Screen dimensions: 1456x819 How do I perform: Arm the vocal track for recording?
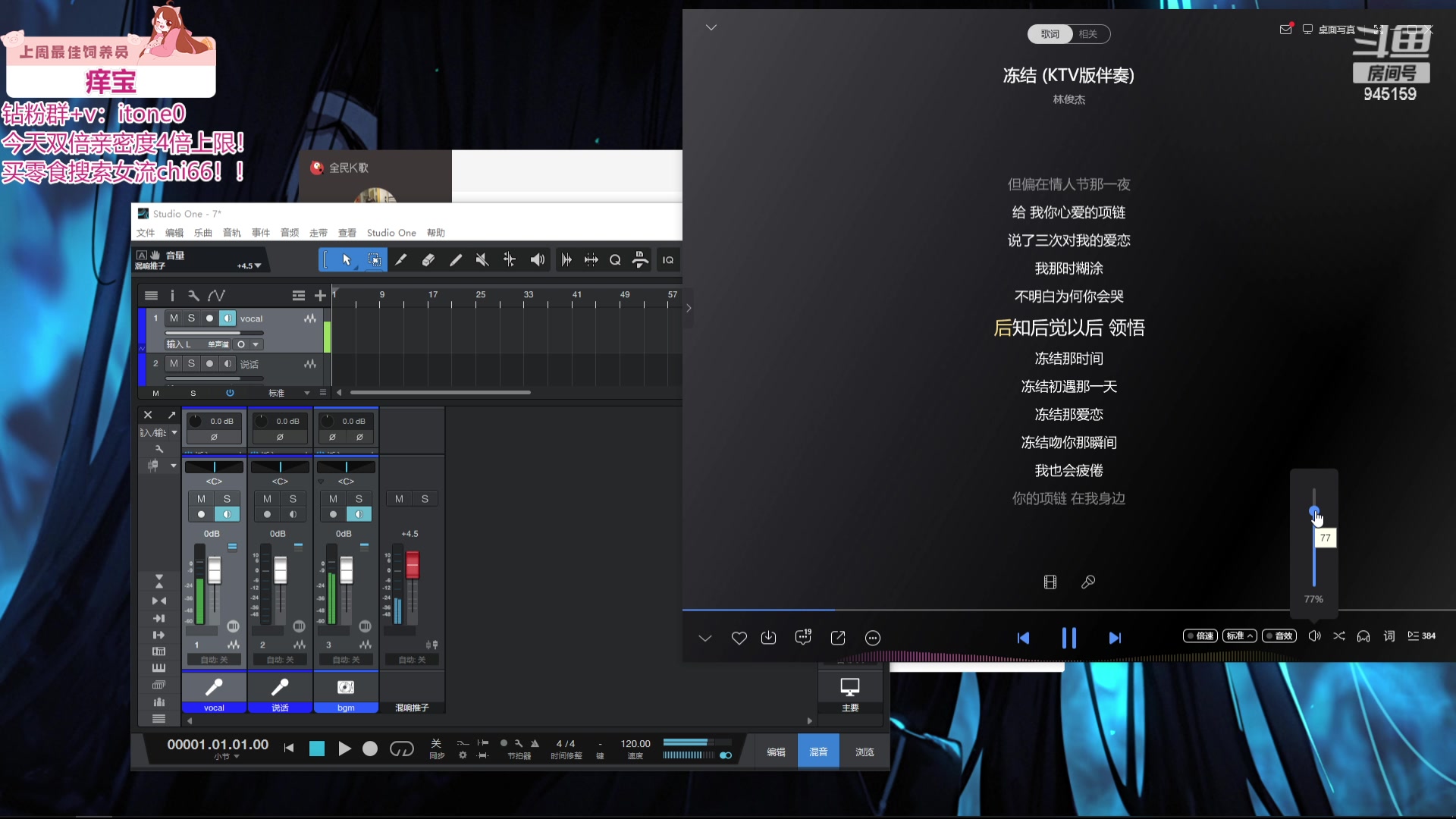click(x=209, y=318)
